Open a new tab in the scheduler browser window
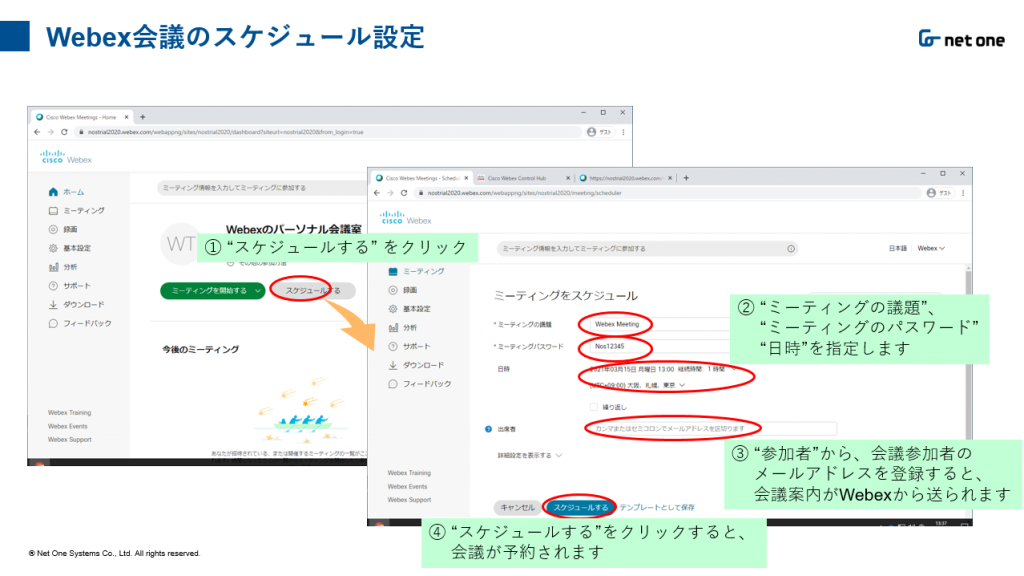This screenshot has width=1024, height=576. 686,178
